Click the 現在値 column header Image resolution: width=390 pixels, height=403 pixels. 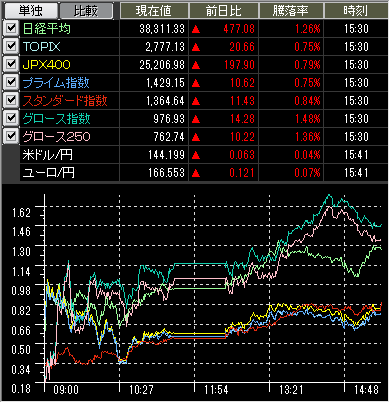click(x=154, y=11)
